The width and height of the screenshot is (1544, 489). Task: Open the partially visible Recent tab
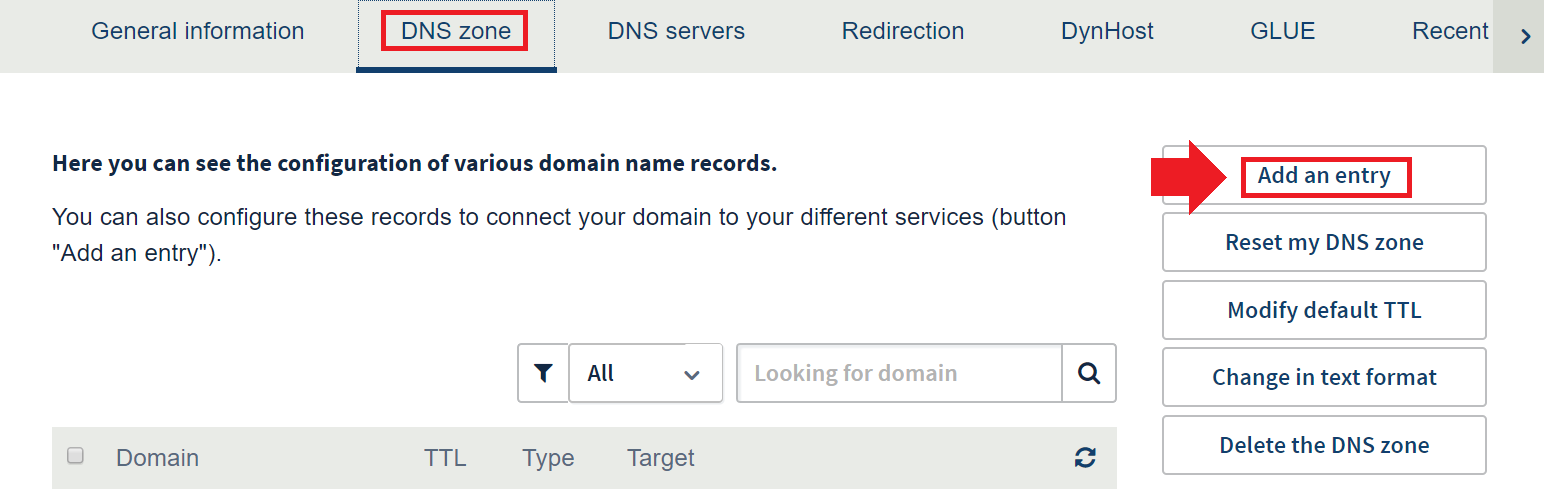pos(1449,32)
